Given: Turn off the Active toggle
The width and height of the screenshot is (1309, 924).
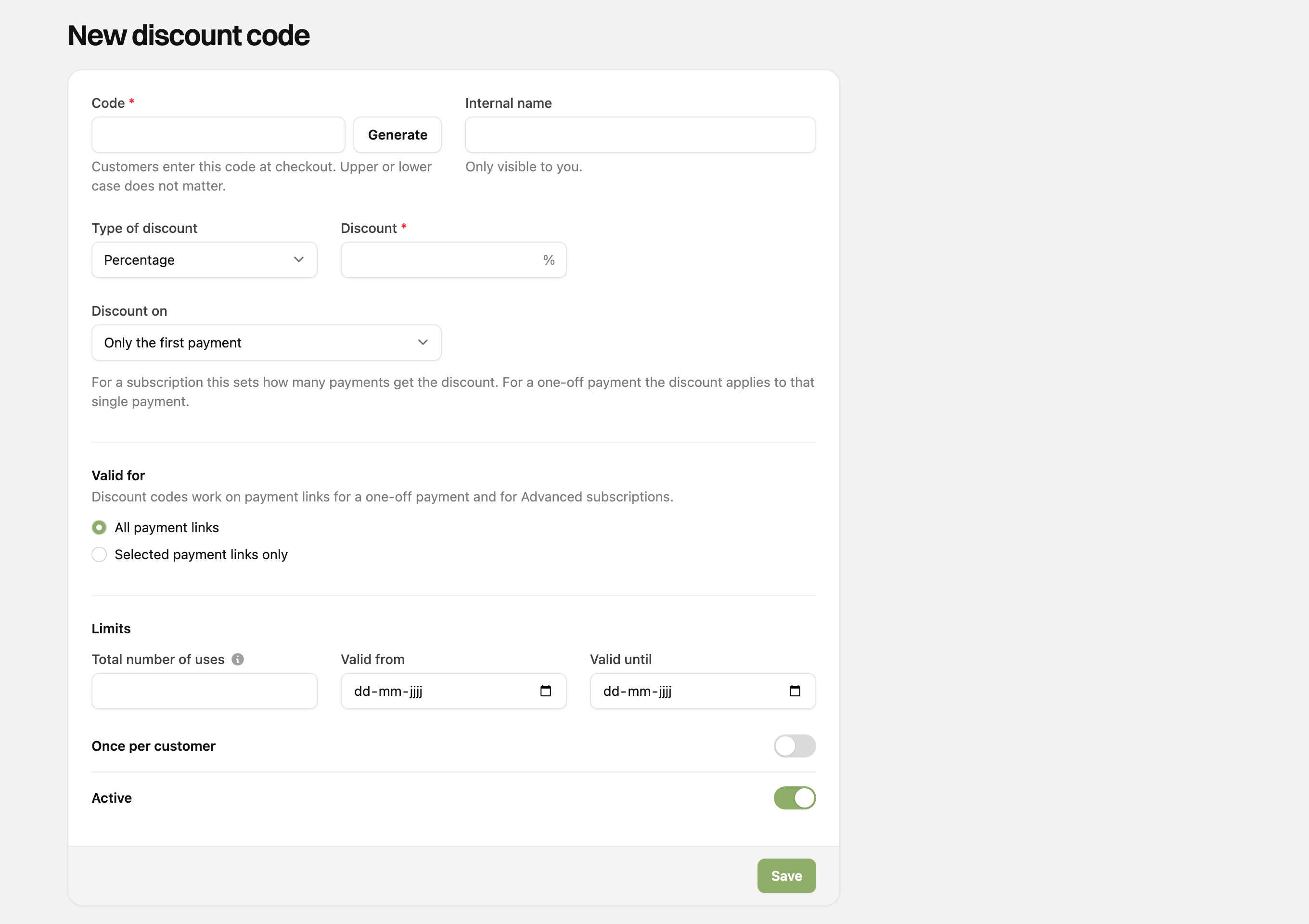Looking at the screenshot, I should click(795, 797).
